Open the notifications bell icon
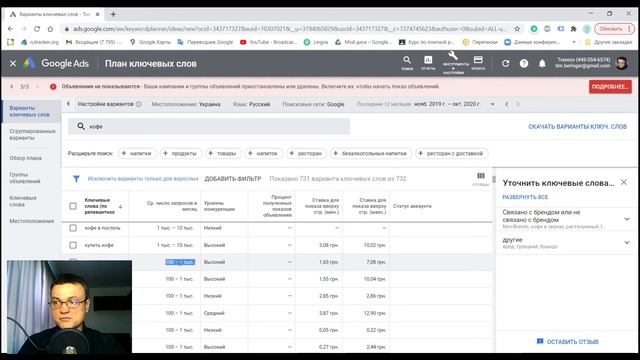The height and width of the screenshot is (360, 640). (x=542, y=63)
